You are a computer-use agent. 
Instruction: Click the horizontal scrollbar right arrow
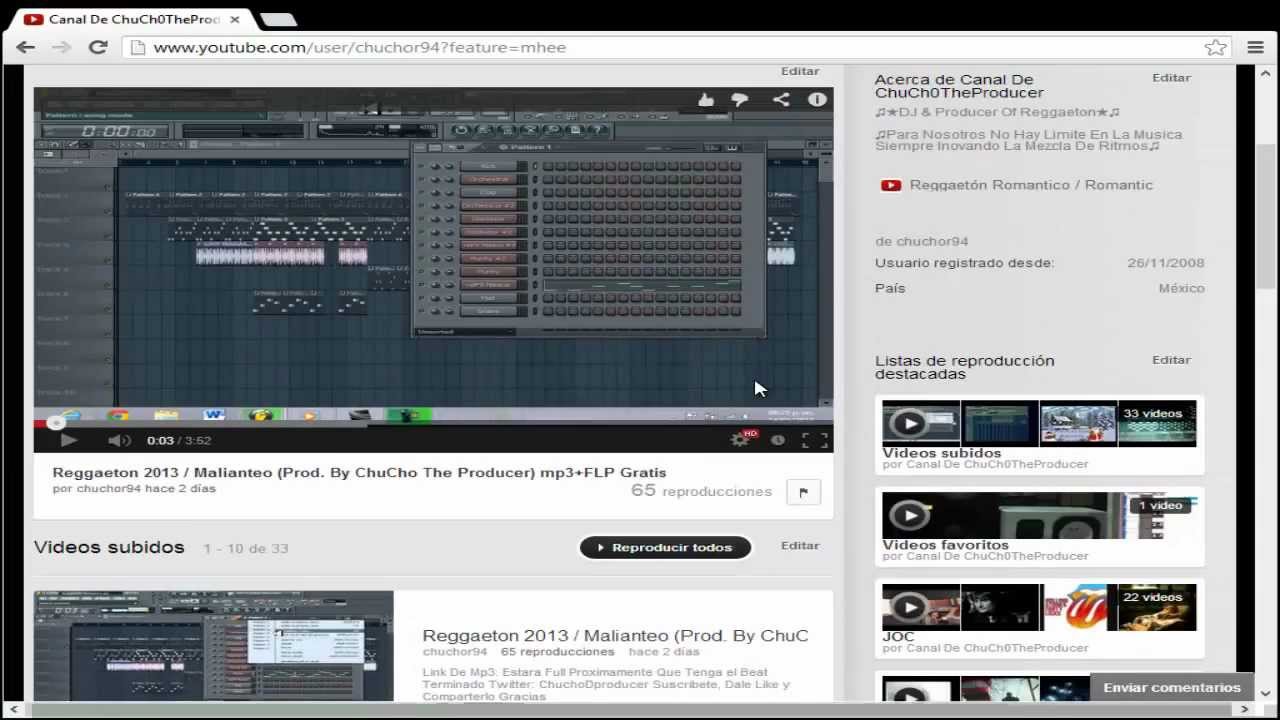point(1244,709)
